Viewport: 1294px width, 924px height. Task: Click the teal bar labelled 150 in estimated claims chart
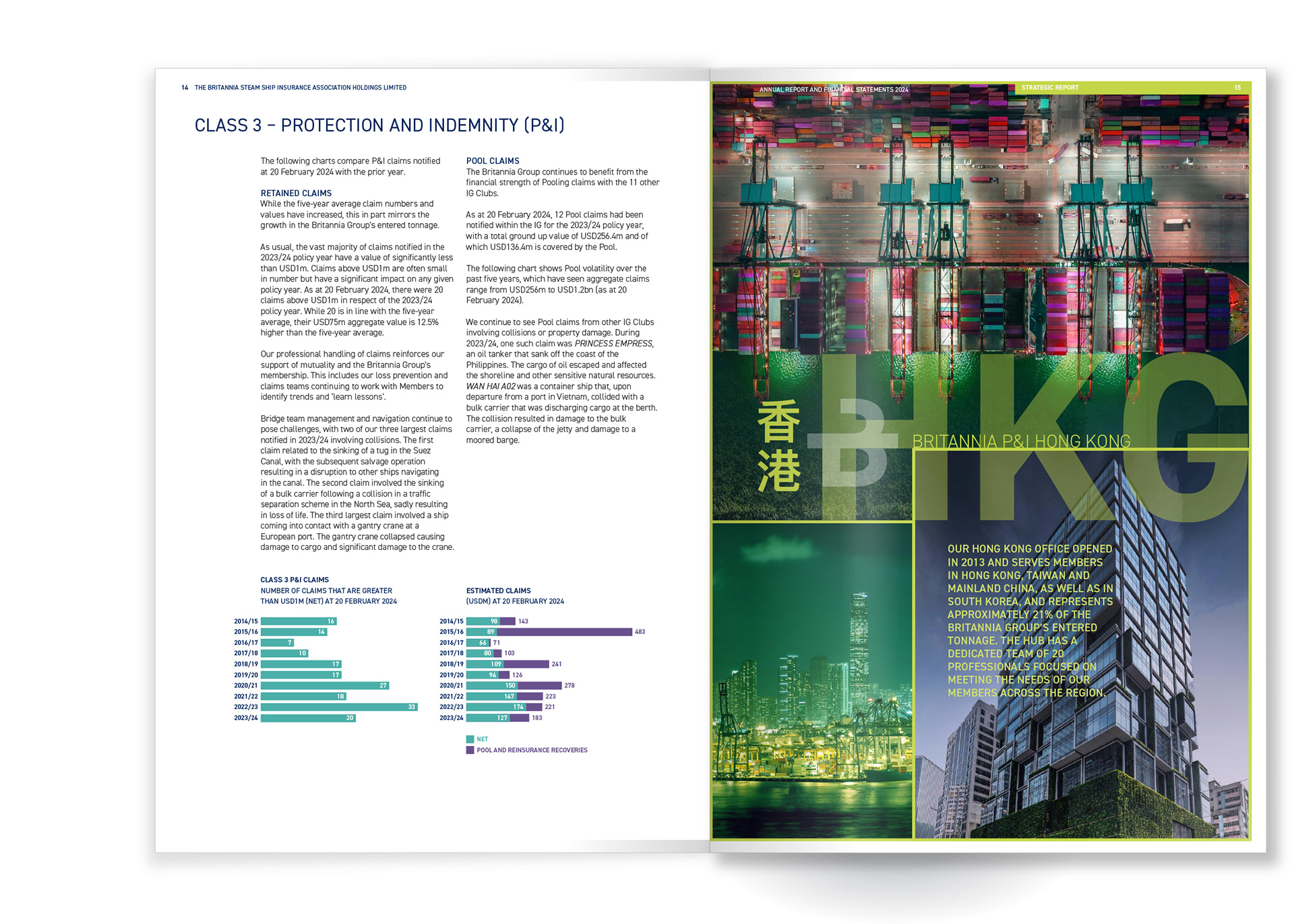click(492, 685)
